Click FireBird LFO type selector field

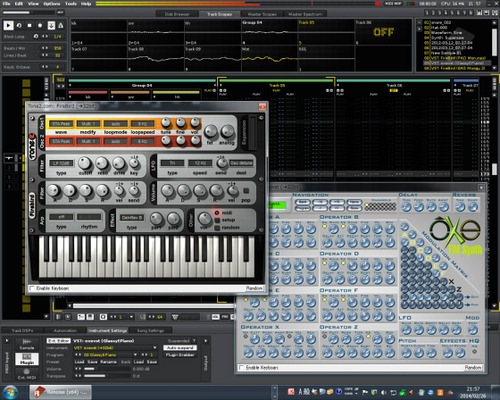coord(172,163)
